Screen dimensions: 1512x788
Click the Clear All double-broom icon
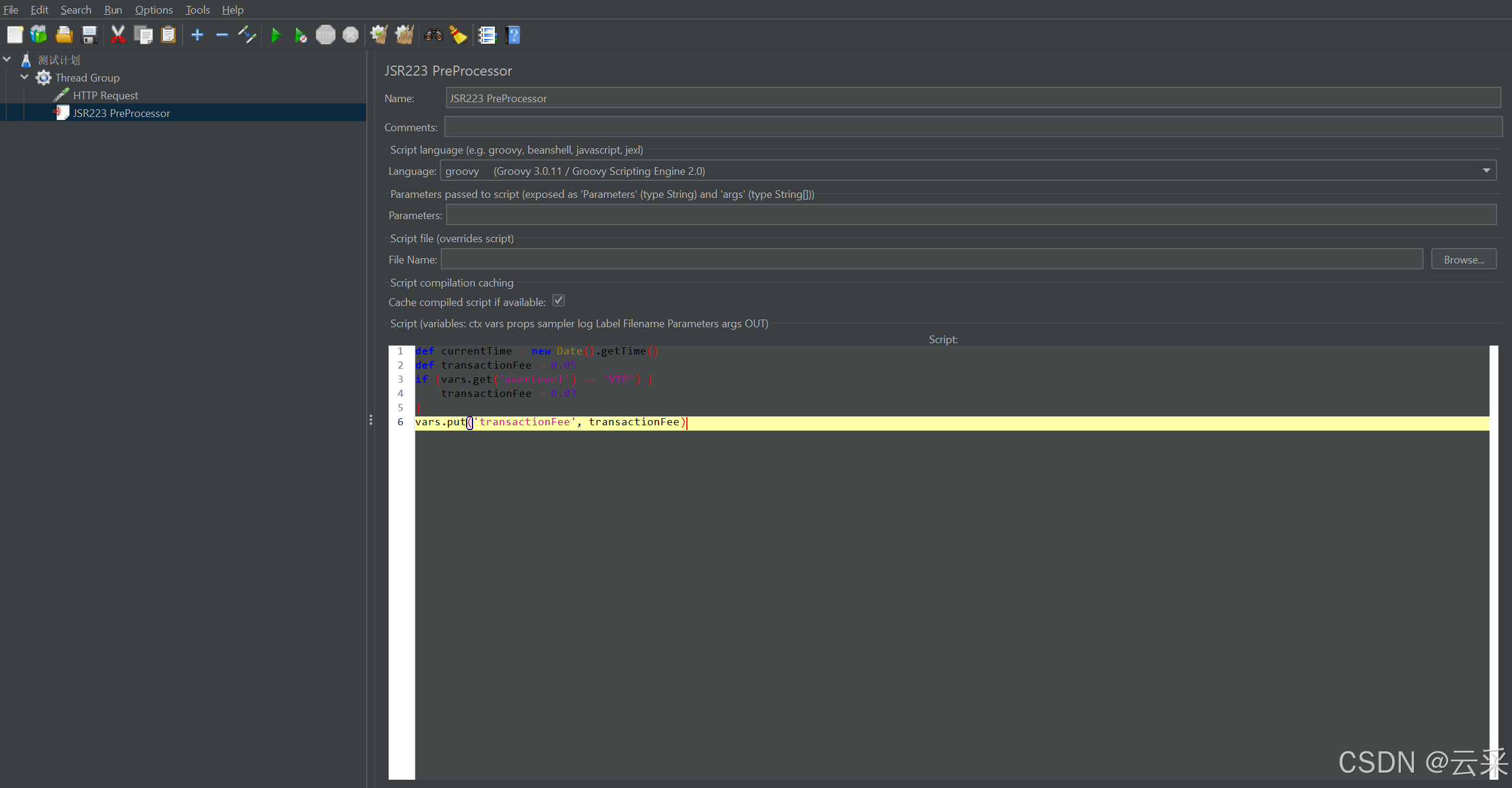pos(405,35)
